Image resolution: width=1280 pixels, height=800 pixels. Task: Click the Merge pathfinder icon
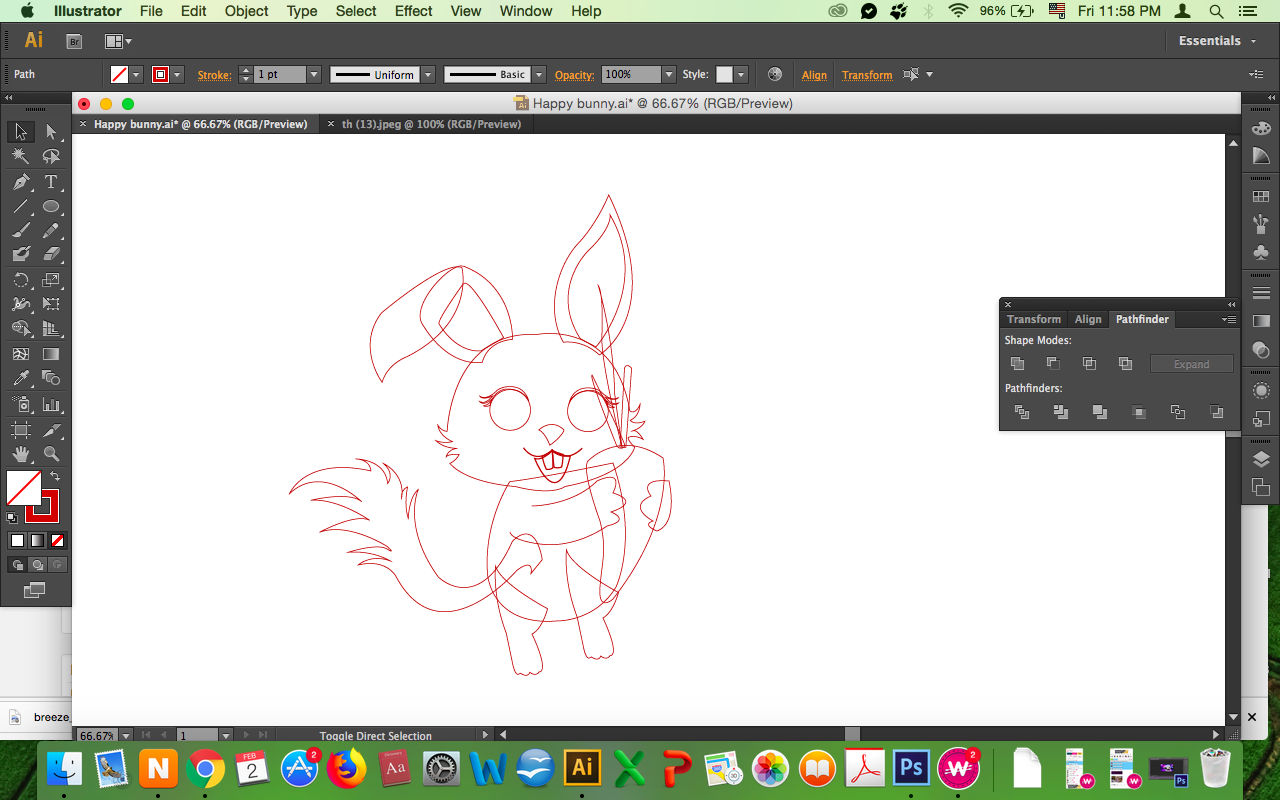coord(1099,412)
